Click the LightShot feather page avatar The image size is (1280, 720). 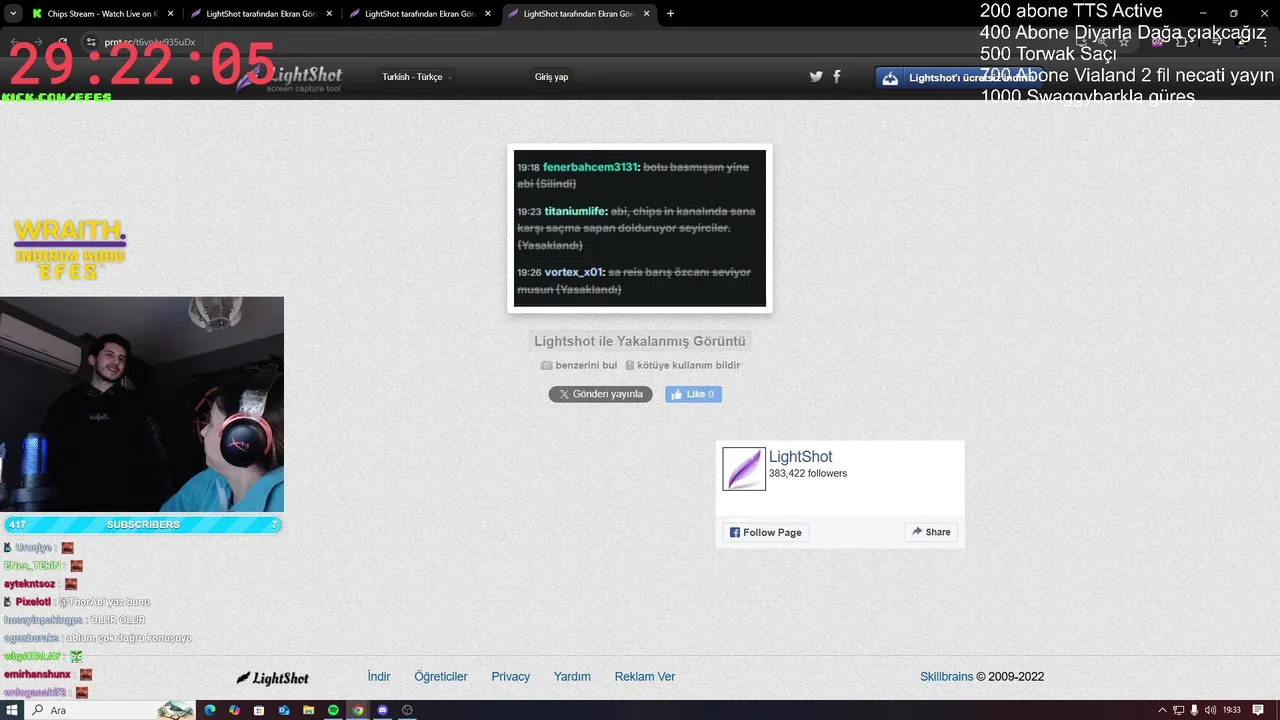coord(744,469)
